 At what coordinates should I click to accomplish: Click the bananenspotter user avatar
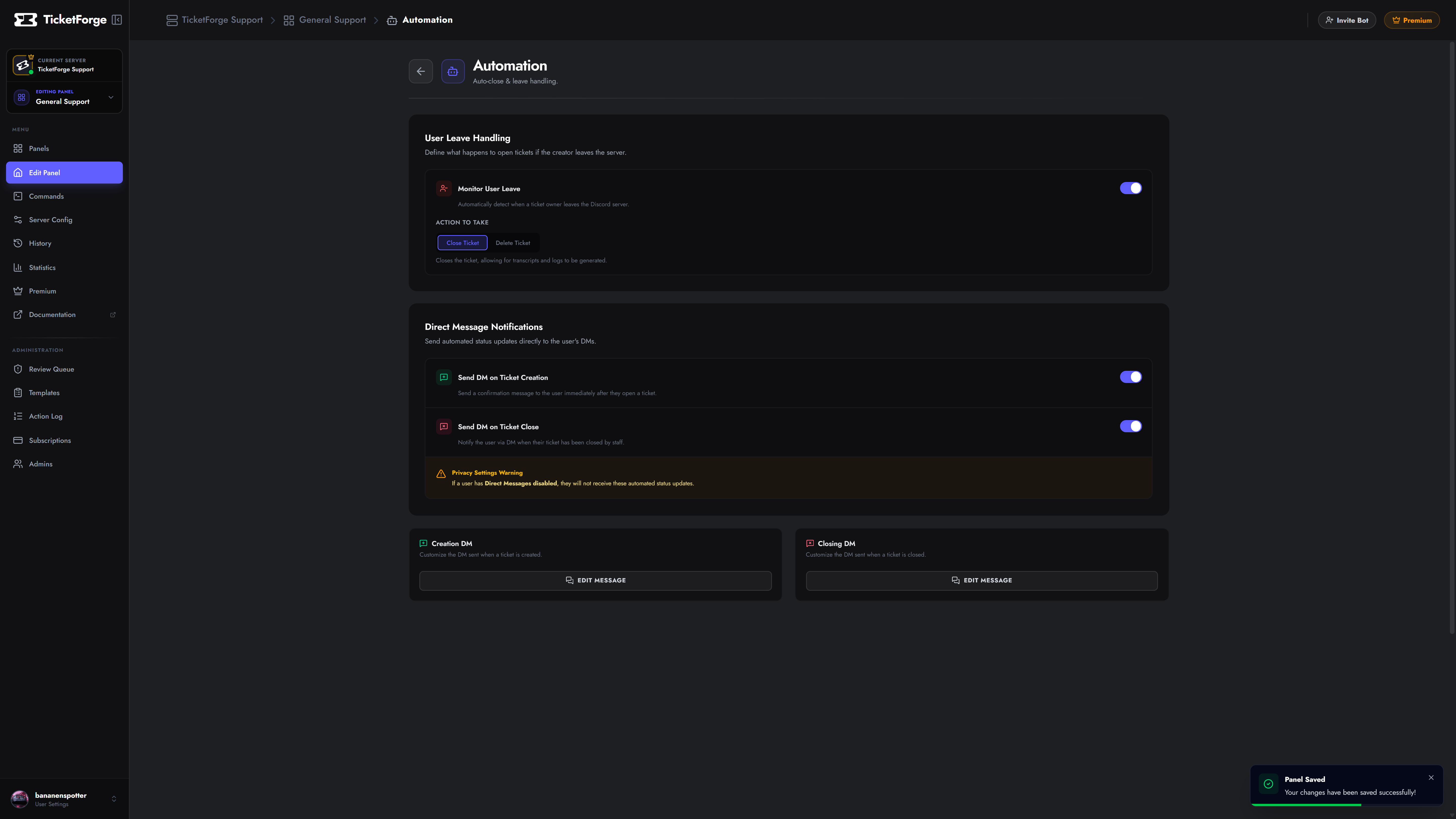click(20, 799)
